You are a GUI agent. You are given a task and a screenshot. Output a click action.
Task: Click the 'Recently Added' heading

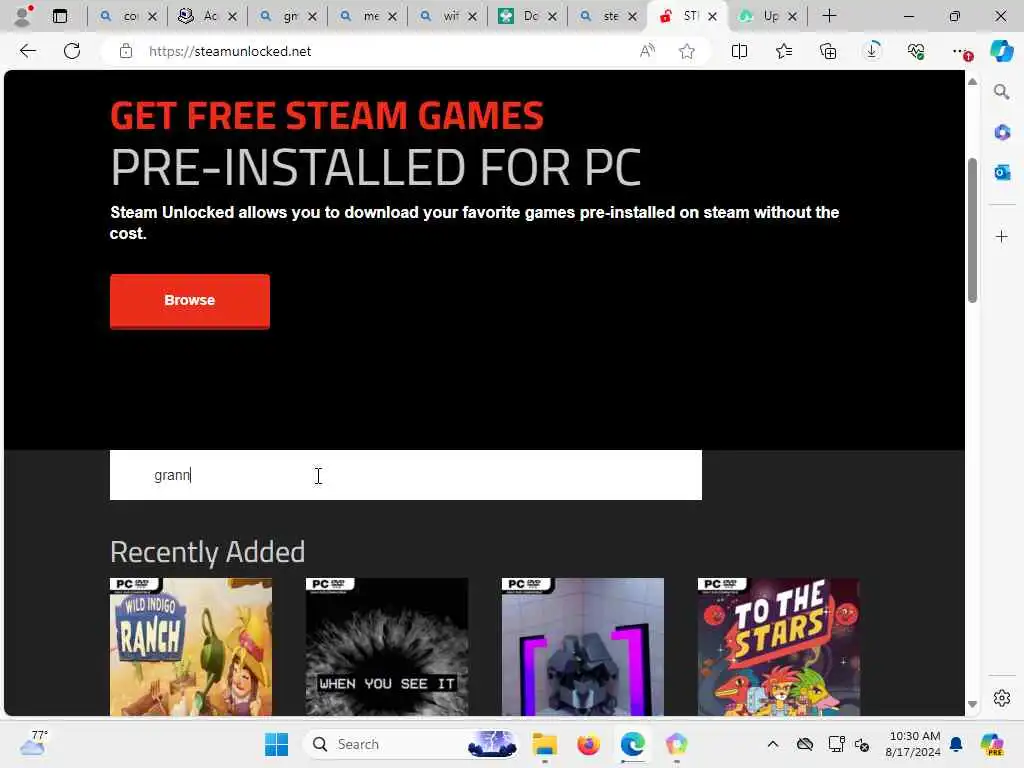pos(208,552)
